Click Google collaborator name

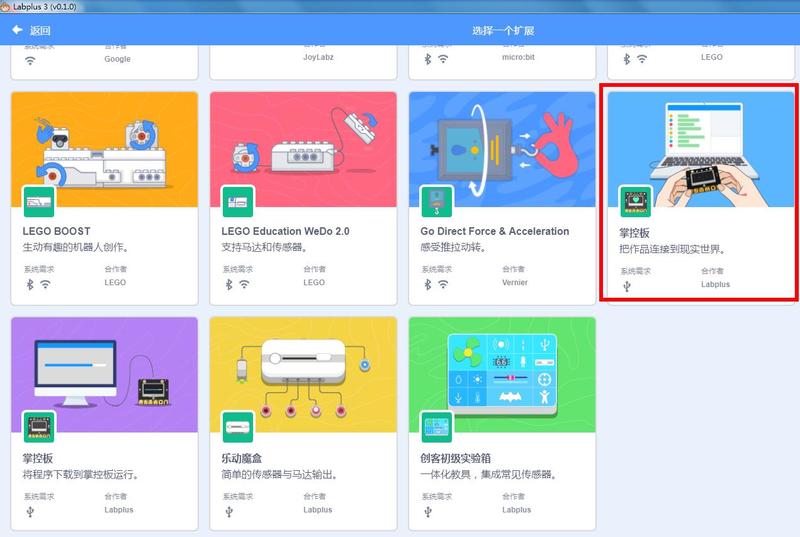(117, 59)
